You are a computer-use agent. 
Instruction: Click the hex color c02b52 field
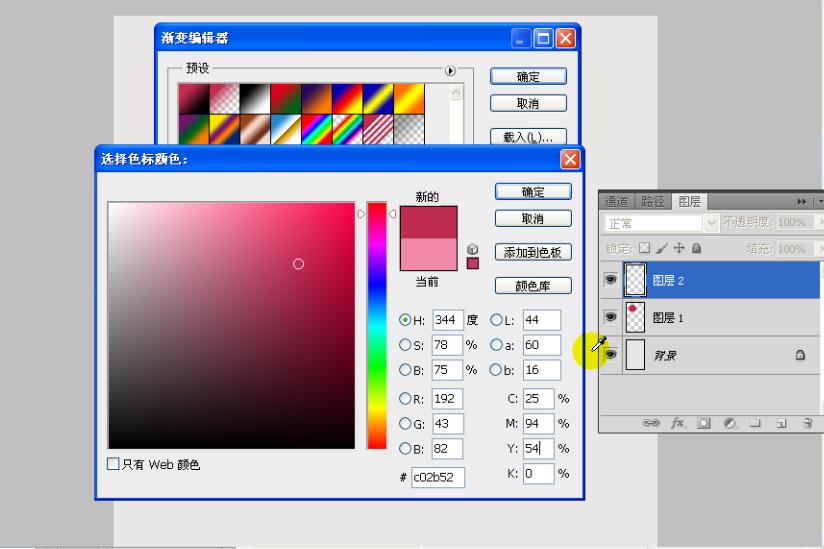click(x=438, y=477)
